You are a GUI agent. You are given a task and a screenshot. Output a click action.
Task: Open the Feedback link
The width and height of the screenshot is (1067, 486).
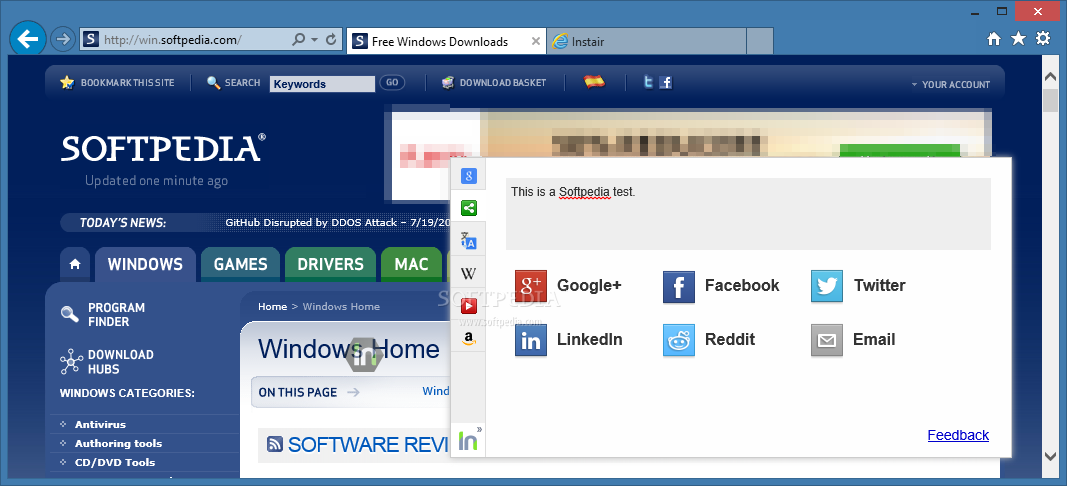958,435
